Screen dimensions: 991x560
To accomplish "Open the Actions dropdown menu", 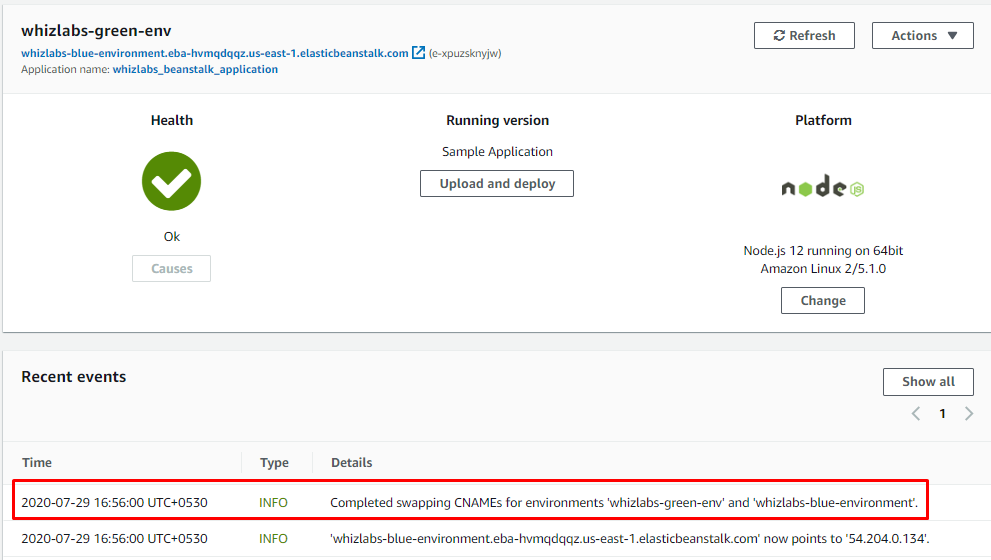I will tap(923, 35).
